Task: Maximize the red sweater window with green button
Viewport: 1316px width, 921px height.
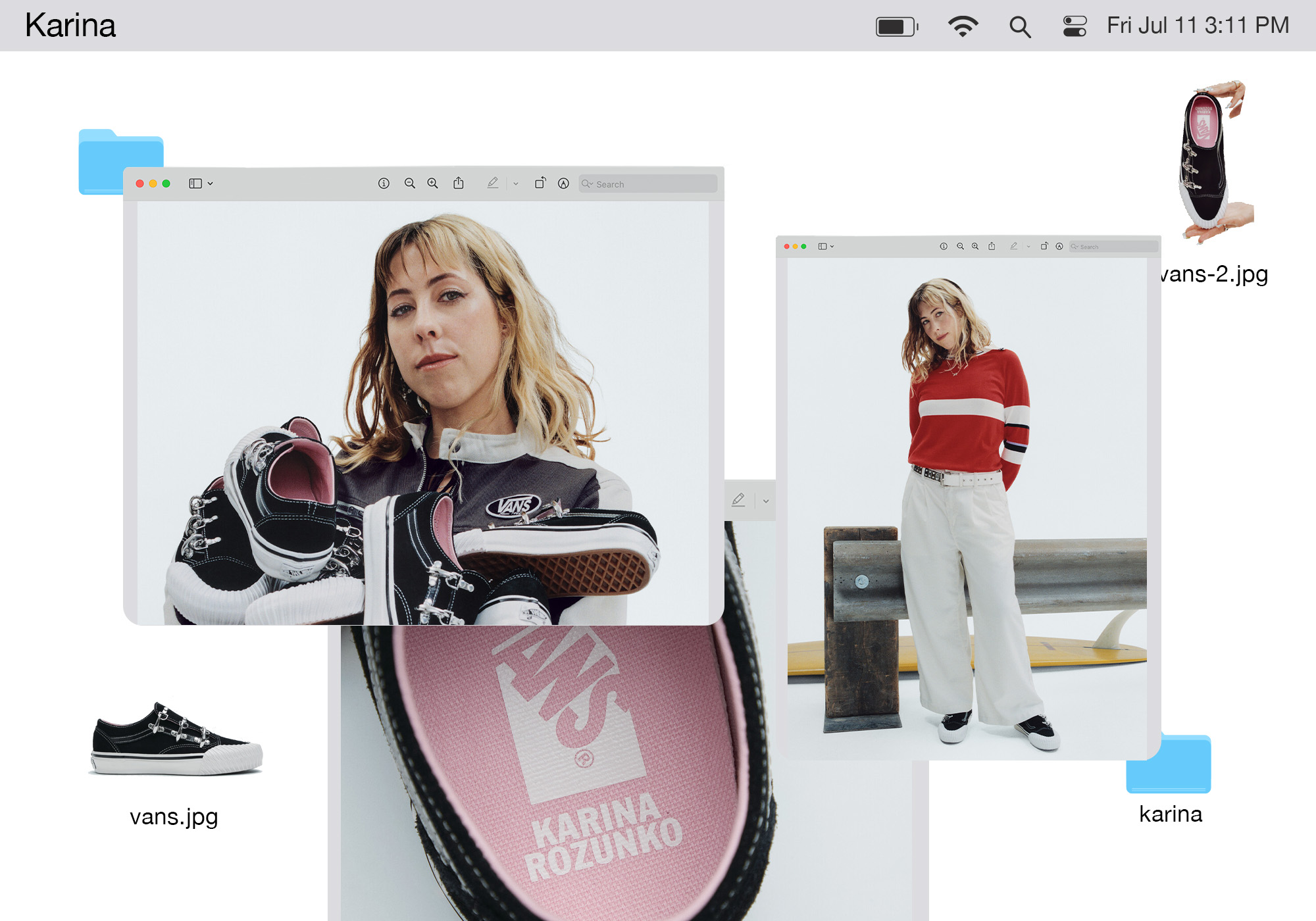Action: click(x=803, y=246)
